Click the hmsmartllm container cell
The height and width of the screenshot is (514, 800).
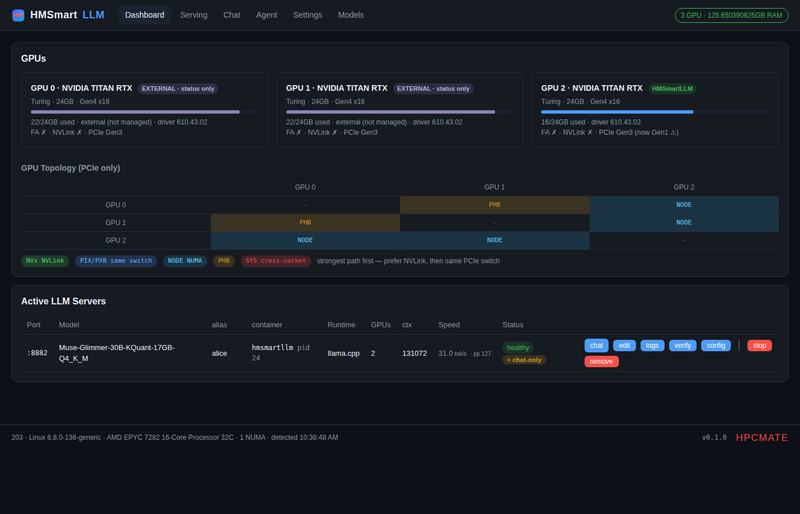281,353
